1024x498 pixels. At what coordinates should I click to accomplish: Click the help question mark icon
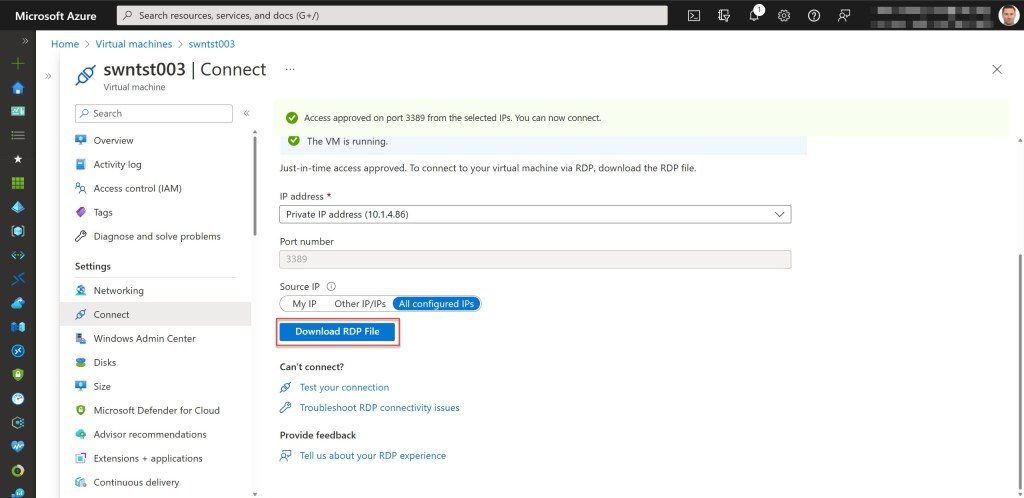(814, 15)
